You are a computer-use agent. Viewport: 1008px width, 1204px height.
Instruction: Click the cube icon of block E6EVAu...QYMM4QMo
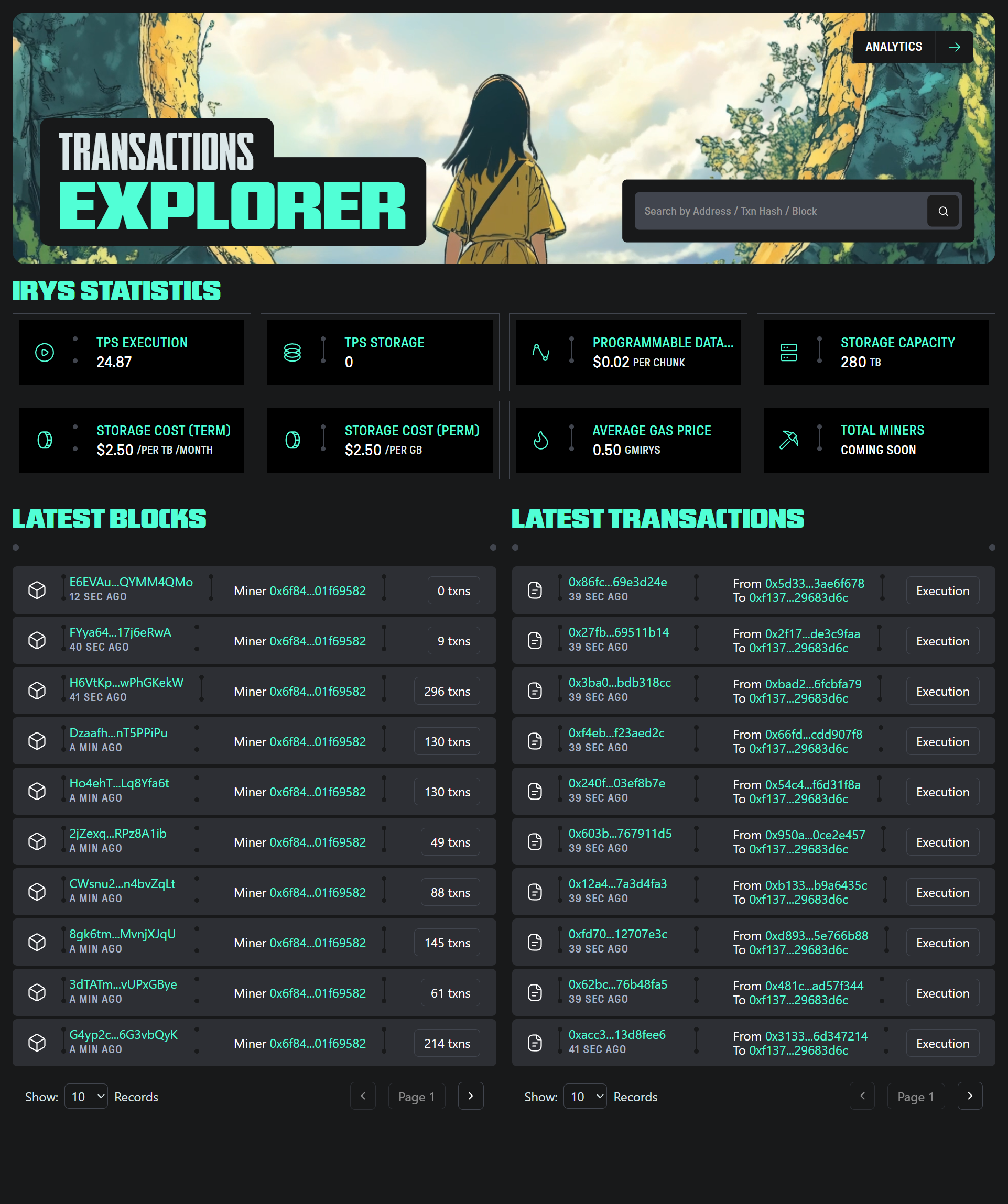pyautogui.click(x=37, y=590)
